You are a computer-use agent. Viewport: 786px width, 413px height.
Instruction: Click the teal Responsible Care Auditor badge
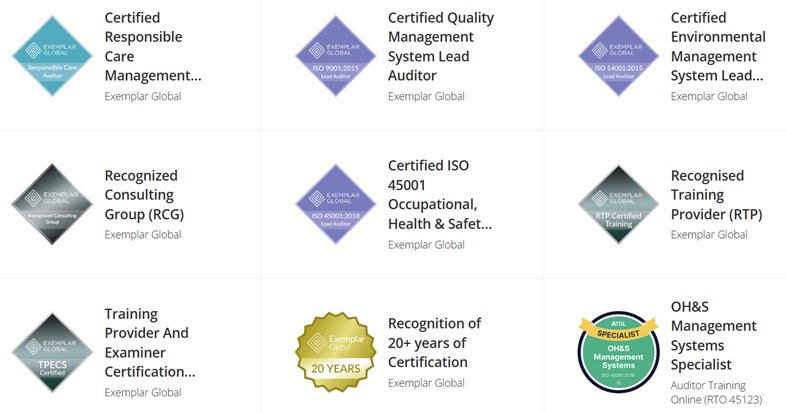tap(52, 56)
